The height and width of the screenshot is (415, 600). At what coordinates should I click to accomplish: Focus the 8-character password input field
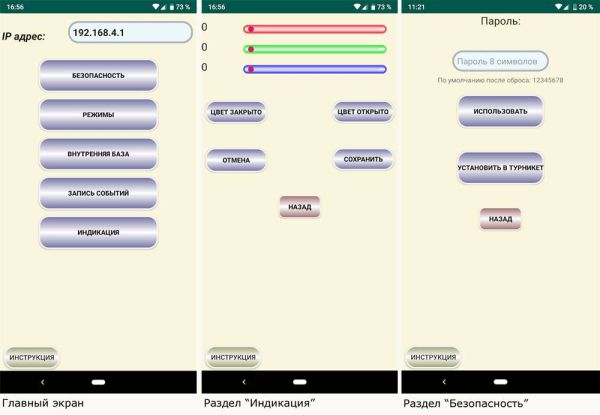(500, 62)
